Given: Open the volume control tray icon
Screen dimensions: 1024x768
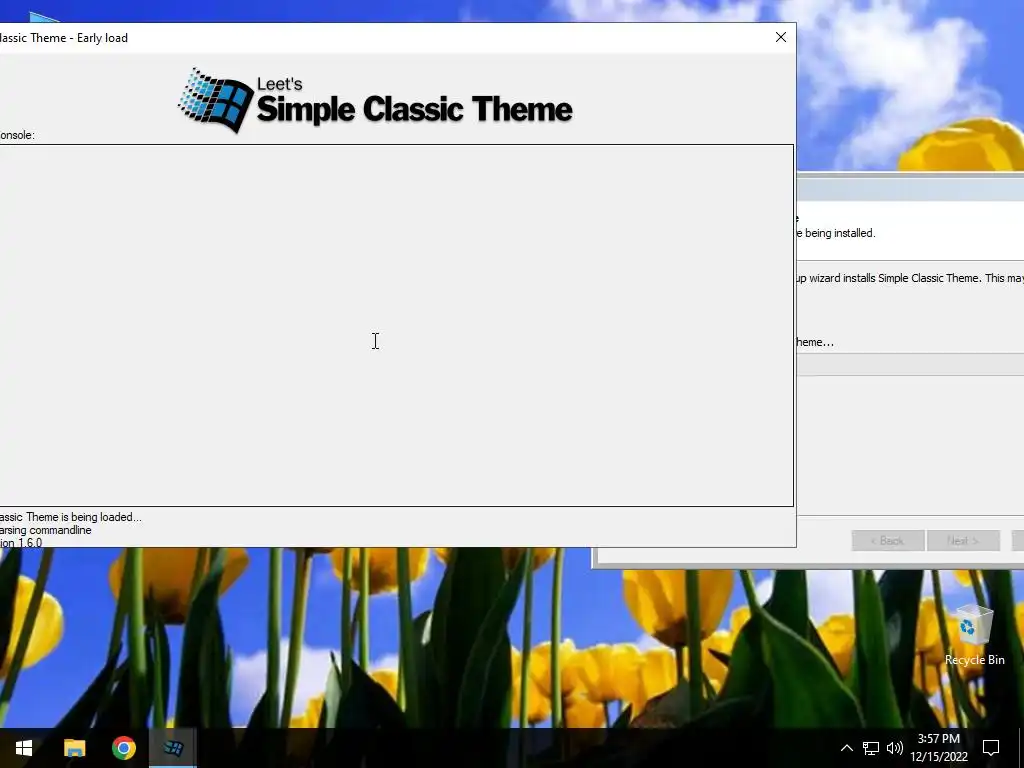Looking at the screenshot, I should tap(895, 748).
